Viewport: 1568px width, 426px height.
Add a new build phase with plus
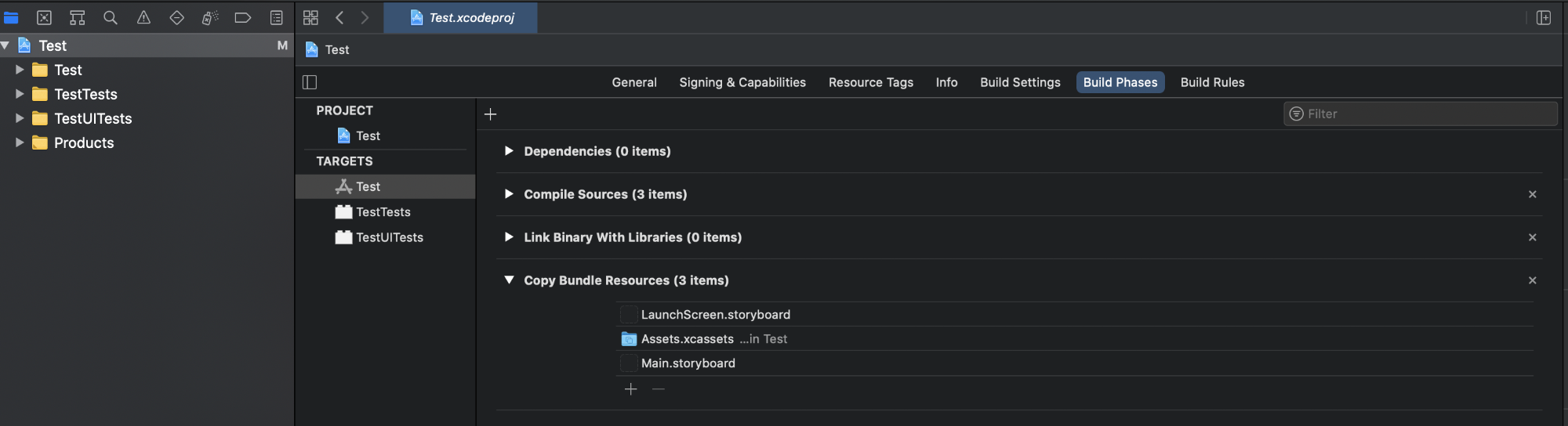(491, 114)
